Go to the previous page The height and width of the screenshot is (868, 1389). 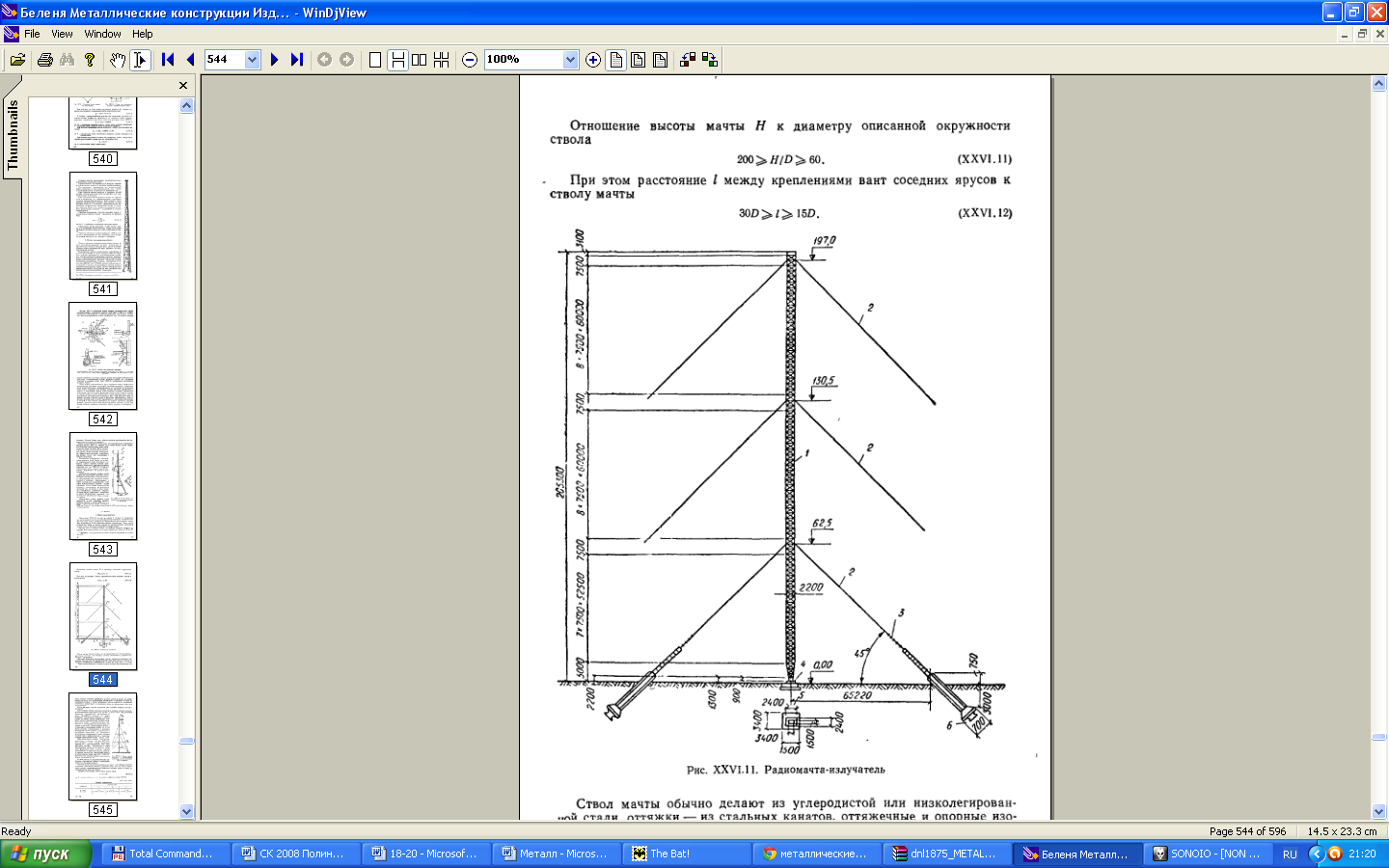tap(190, 60)
